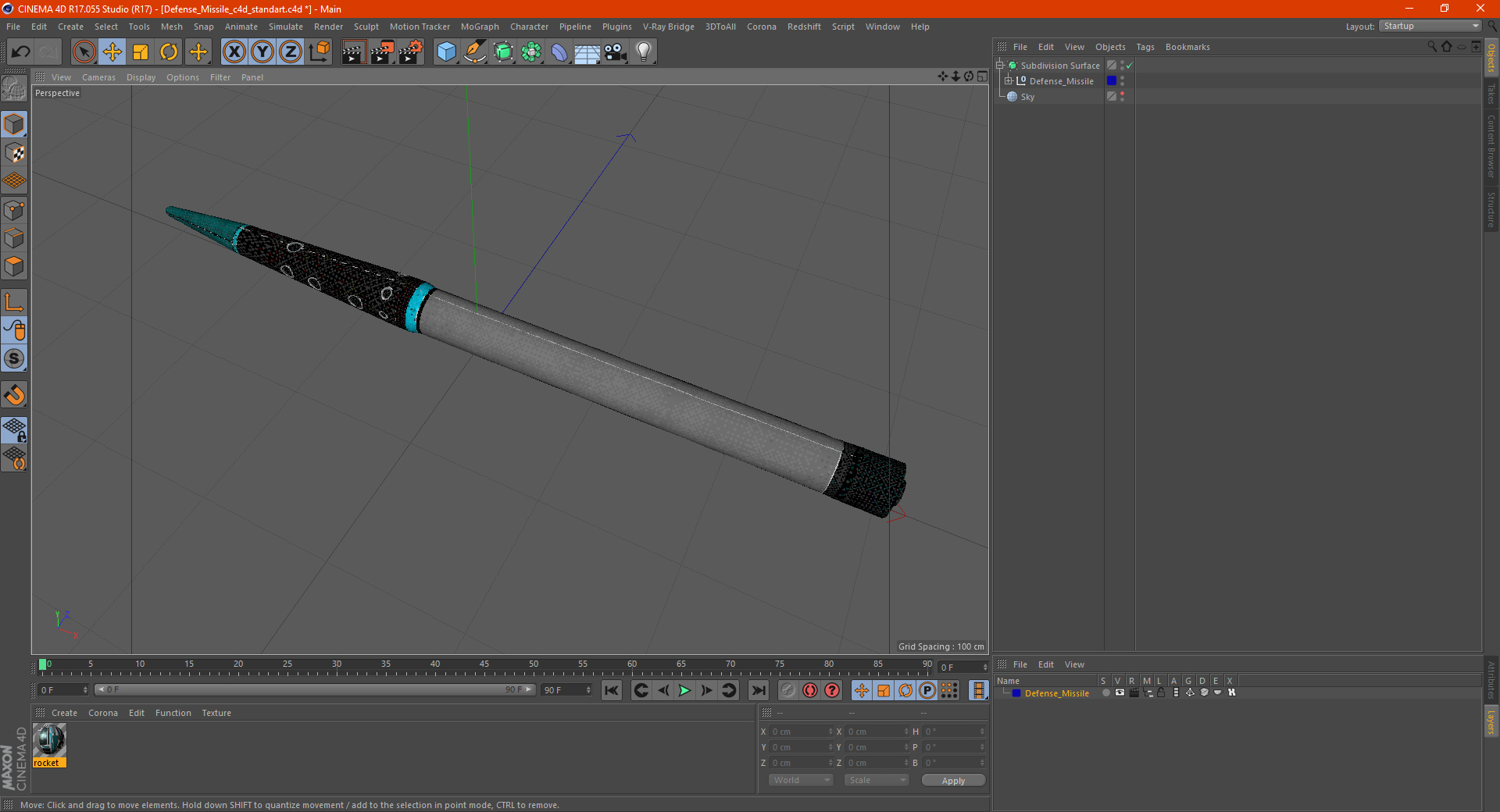Add a Cube primitive object
Screen dimensions: 1500x812
coord(446,52)
